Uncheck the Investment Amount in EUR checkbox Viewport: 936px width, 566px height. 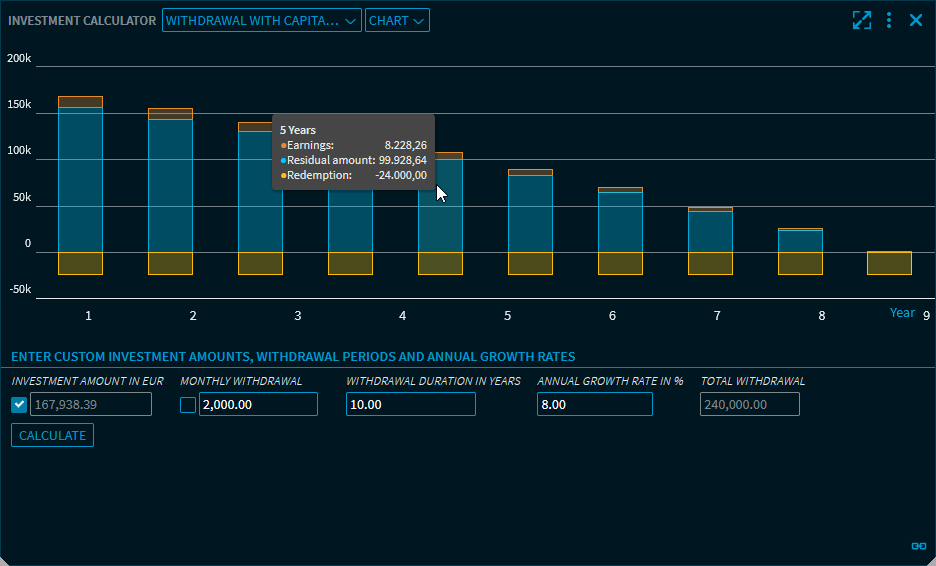coord(19,404)
